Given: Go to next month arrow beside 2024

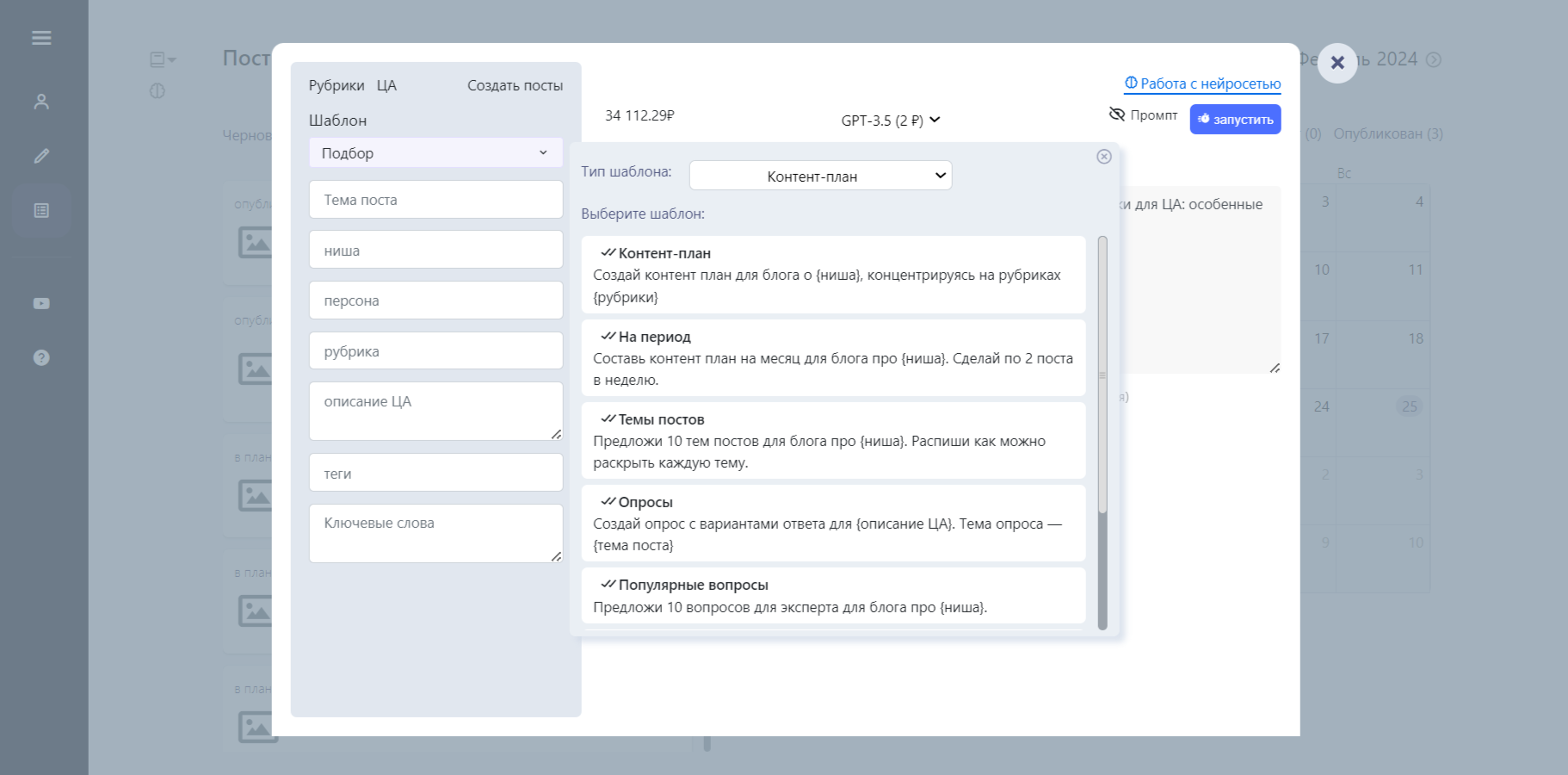Looking at the screenshot, I should tap(1434, 59).
